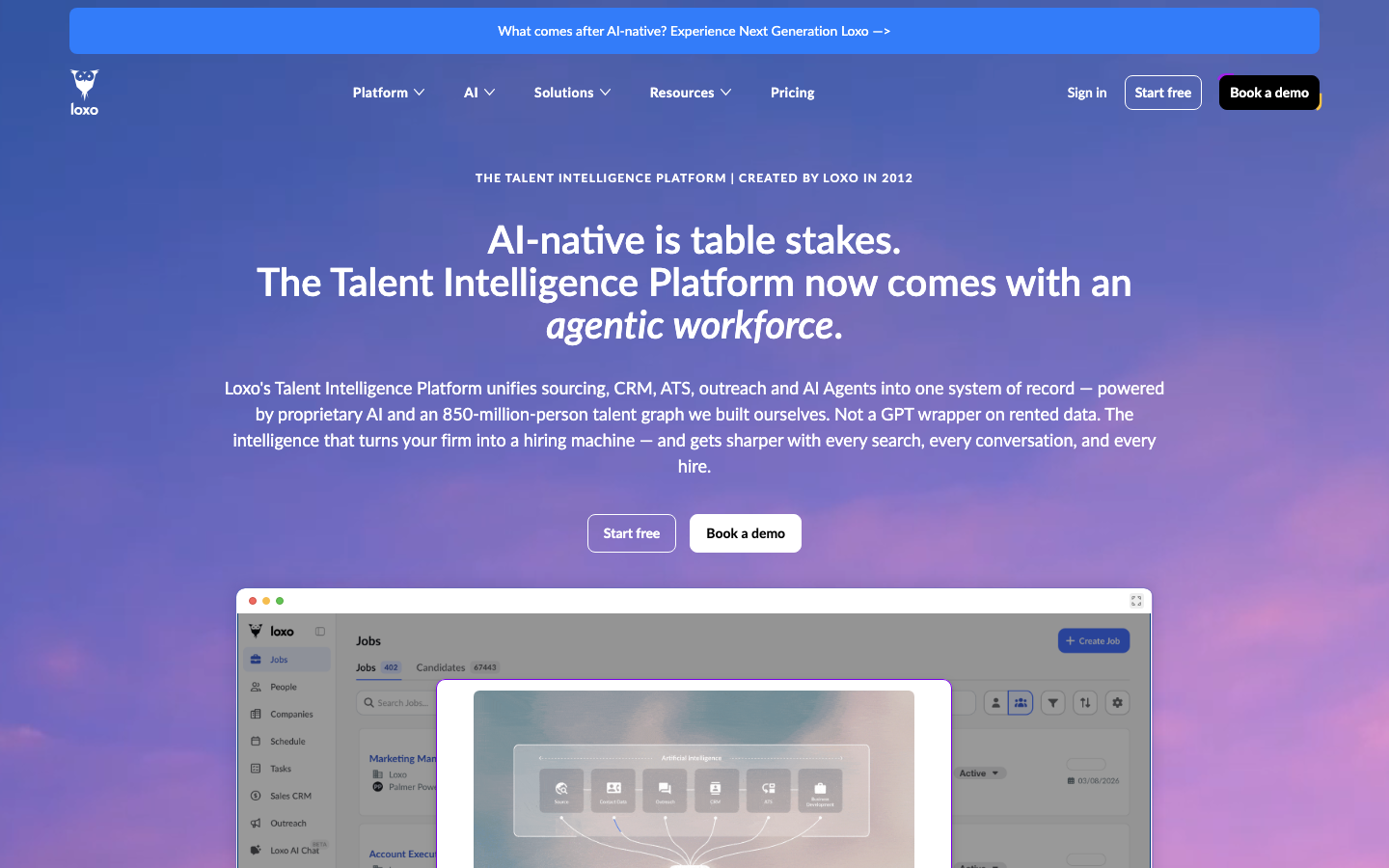
Task: Click the Contact Data icon in the AI diagram
Action: click(613, 789)
